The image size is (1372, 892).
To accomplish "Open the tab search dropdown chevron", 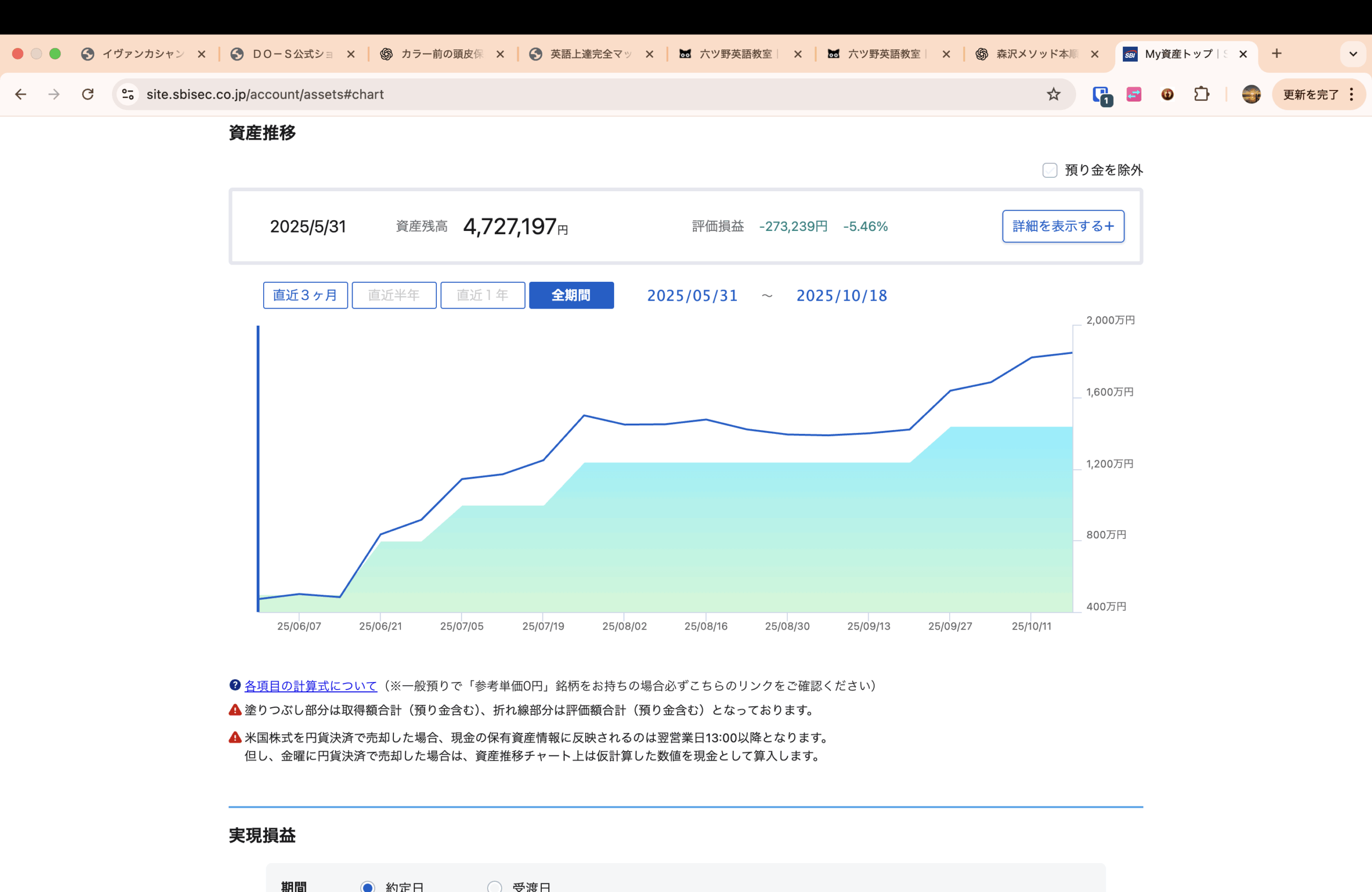I will coord(1353,54).
